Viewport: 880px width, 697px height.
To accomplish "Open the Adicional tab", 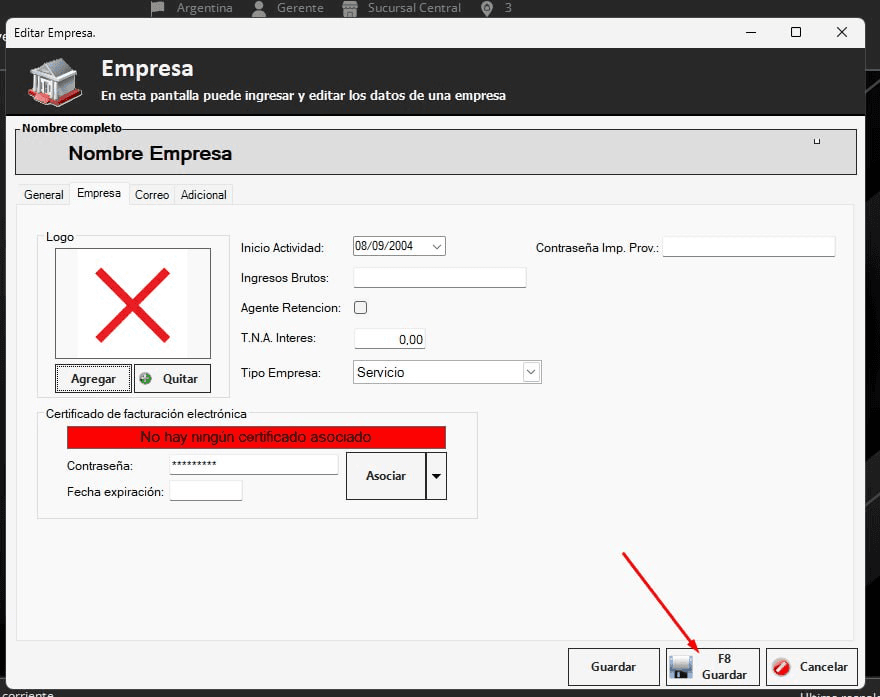I will tap(203, 195).
